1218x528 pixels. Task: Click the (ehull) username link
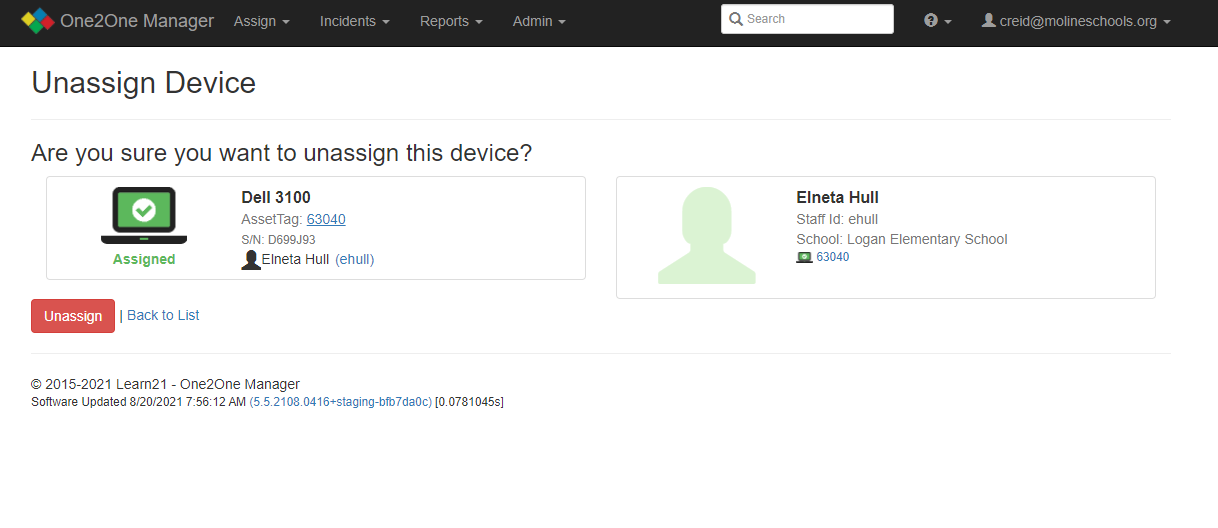point(354,260)
